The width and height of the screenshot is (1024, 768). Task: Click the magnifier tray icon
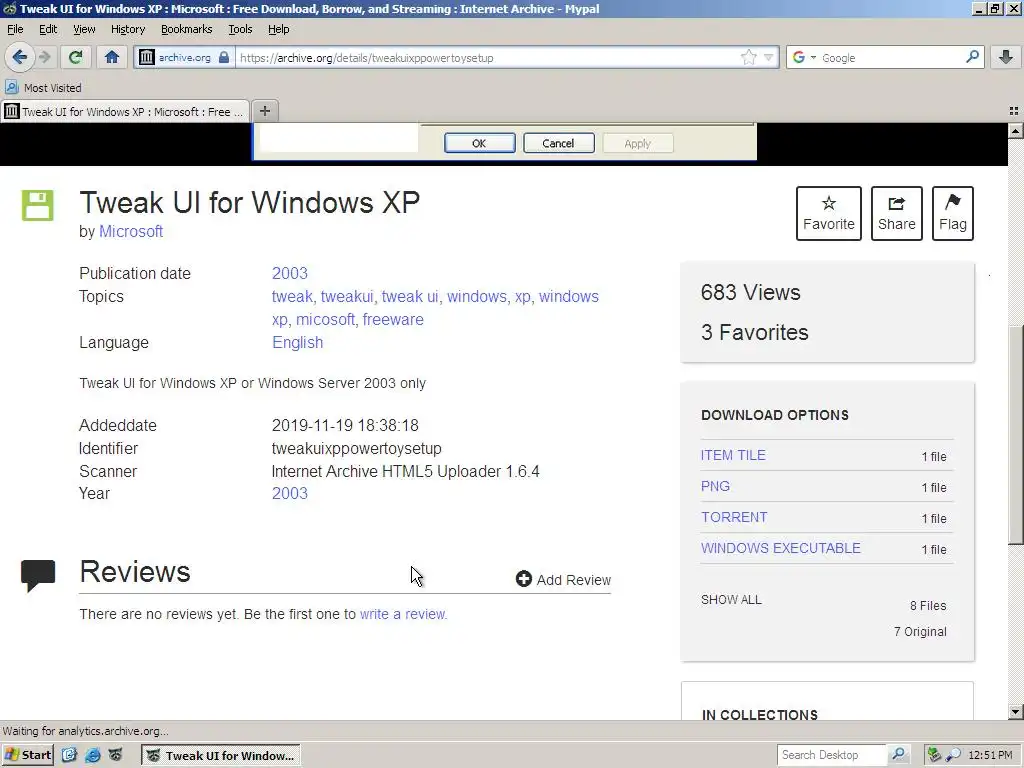pos(953,755)
